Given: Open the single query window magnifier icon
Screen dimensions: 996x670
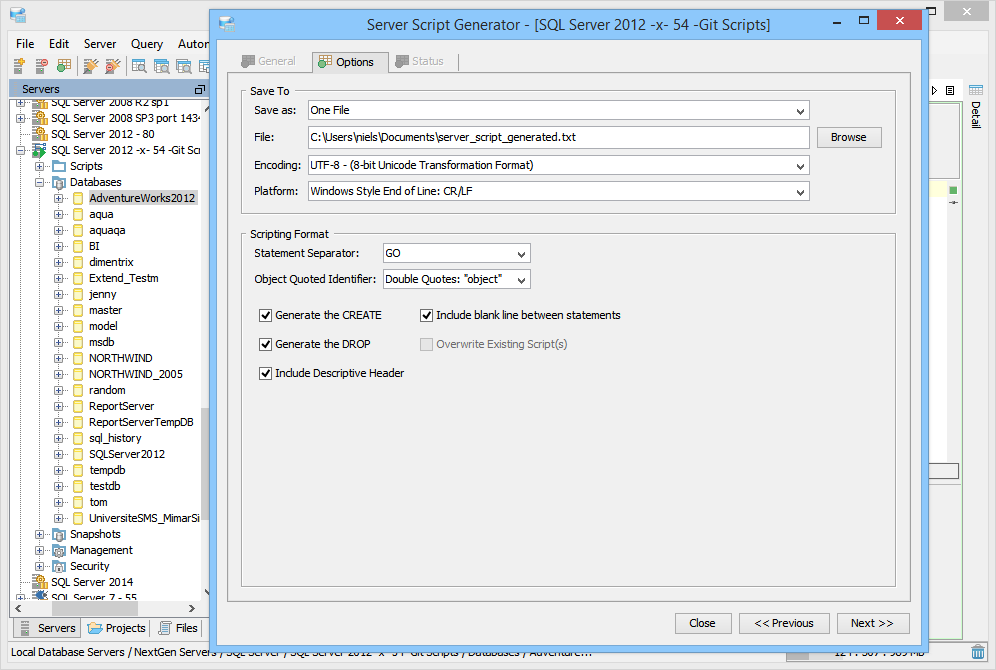Looking at the screenshot, I should (139, 65).
